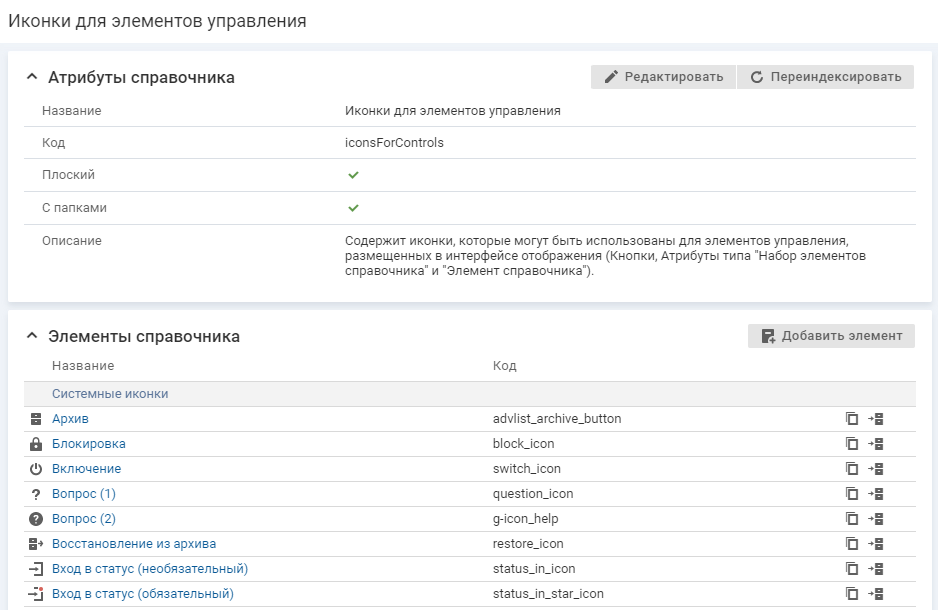Open the Восстановление из архива link
938x610 pixels.
(134, 544)
